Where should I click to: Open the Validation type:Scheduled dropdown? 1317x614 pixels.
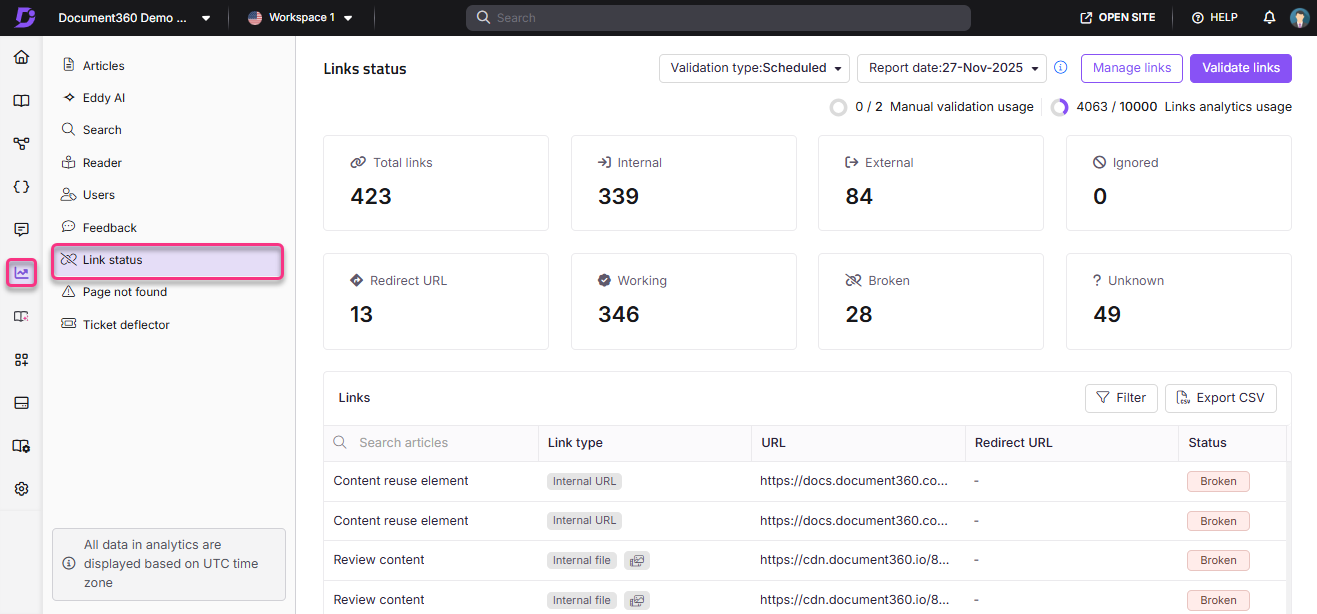[x=753, y=68]
